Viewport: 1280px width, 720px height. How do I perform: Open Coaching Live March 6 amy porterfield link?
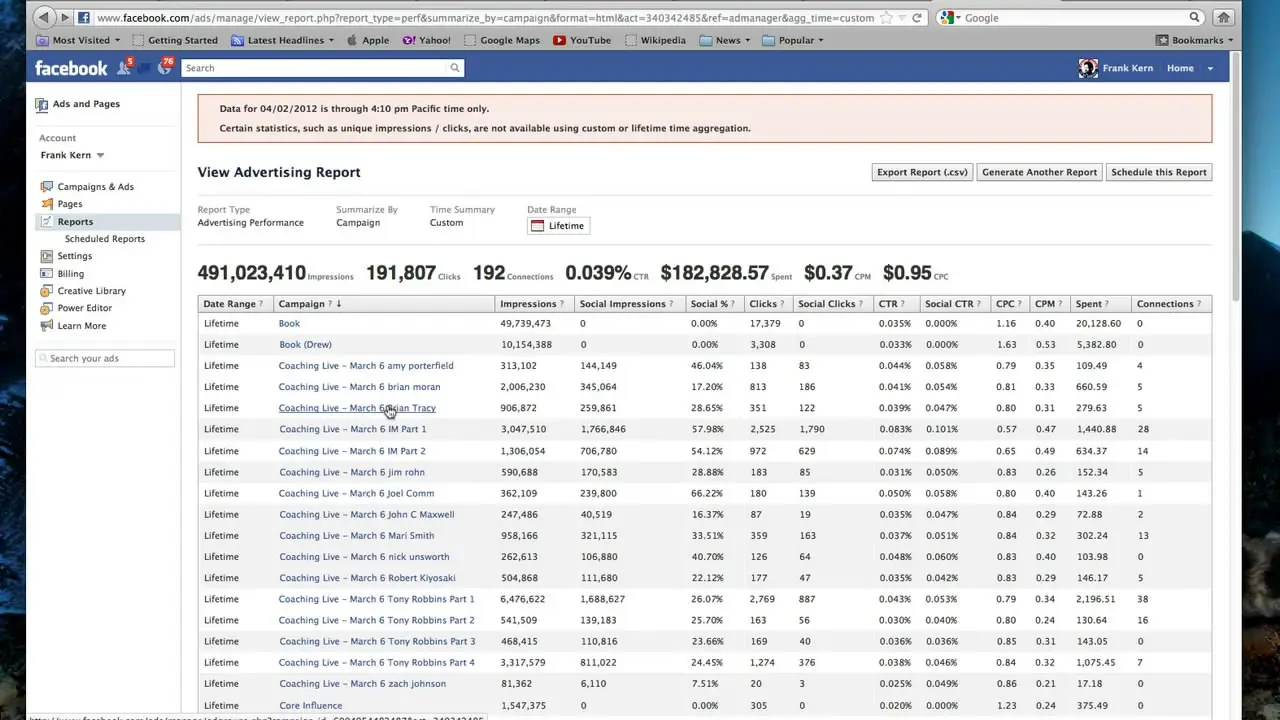coord(366,366)
